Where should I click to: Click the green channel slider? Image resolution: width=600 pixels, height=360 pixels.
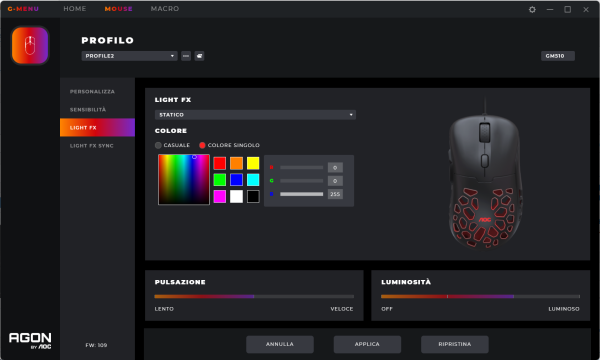click(302, 181)
